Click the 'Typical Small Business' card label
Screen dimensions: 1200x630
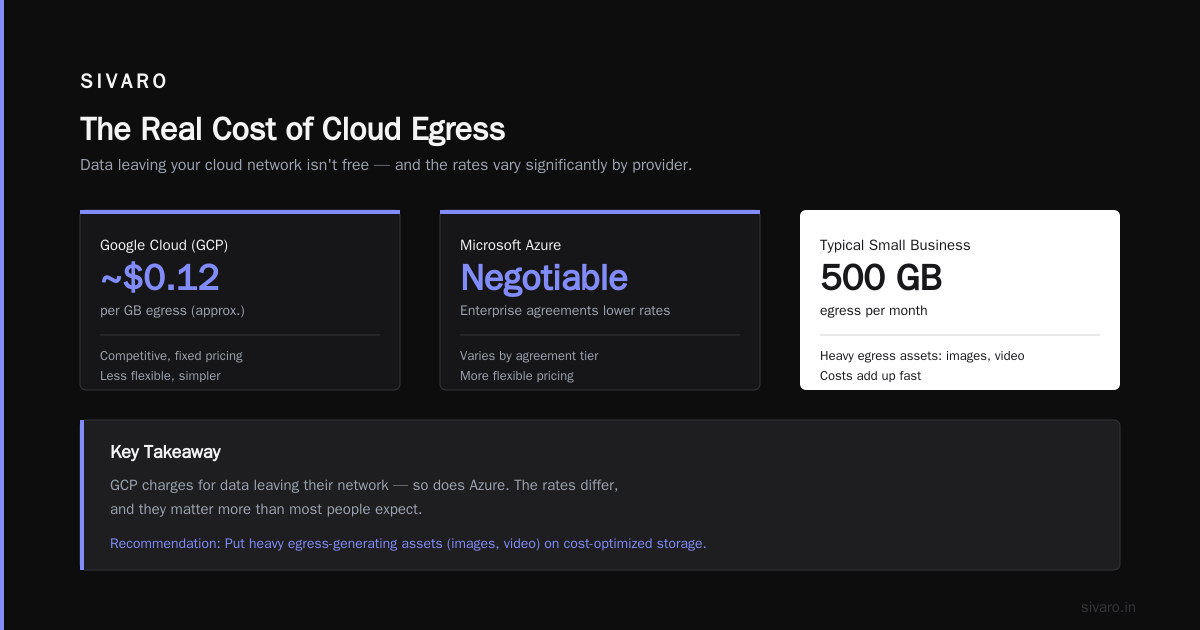pyautogui.click(x=895, y=245)
